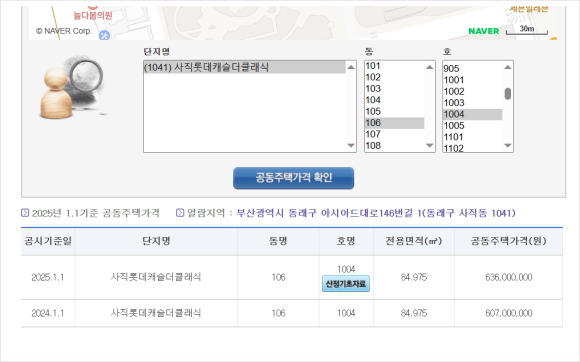Click the up arrow of 동 list scrollbar

429,67
